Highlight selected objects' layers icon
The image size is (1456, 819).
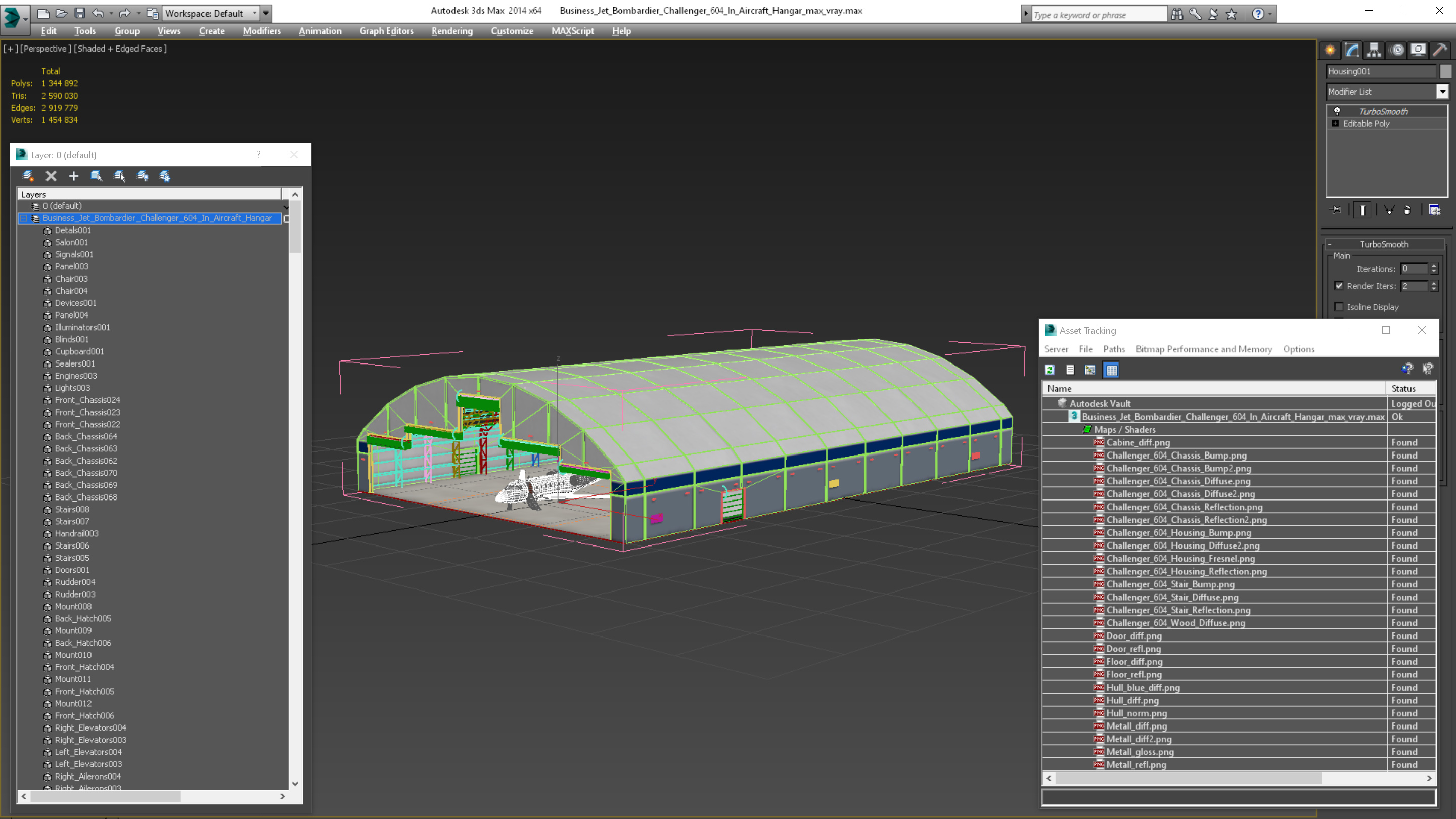pyautogui.click(x=119, y=176)
